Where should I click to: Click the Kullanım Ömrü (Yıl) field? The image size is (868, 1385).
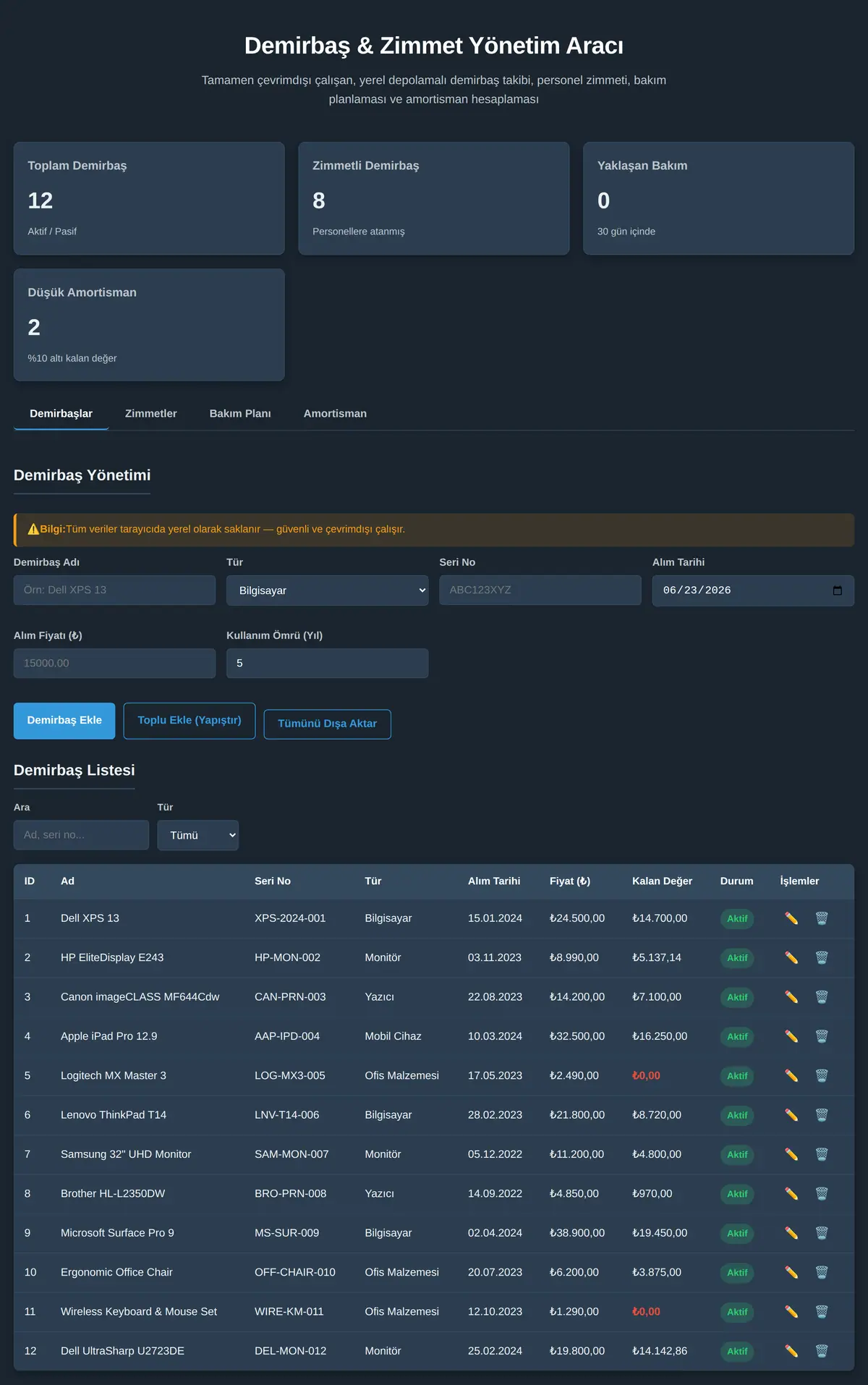327,663
